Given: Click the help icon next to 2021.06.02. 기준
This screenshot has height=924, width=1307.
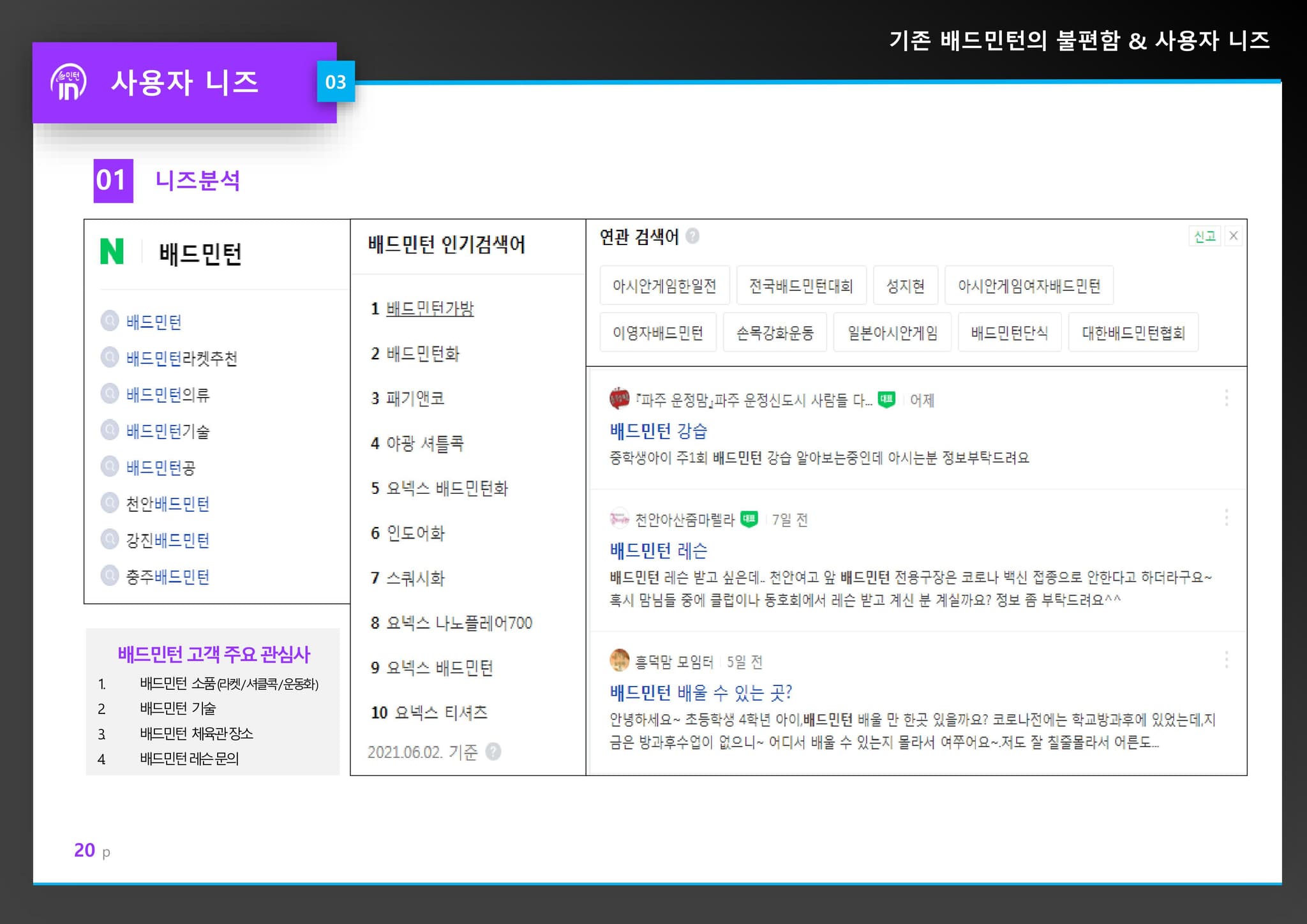Looking at the screenshot, I should [x=493, y=752].
